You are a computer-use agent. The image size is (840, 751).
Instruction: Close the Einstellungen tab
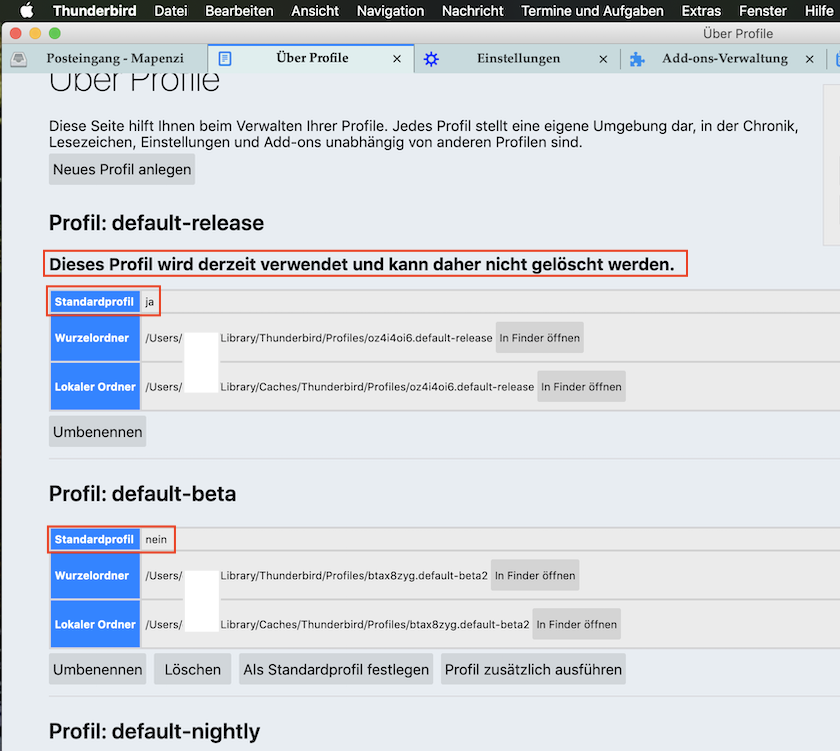click(x=603, y=59)
